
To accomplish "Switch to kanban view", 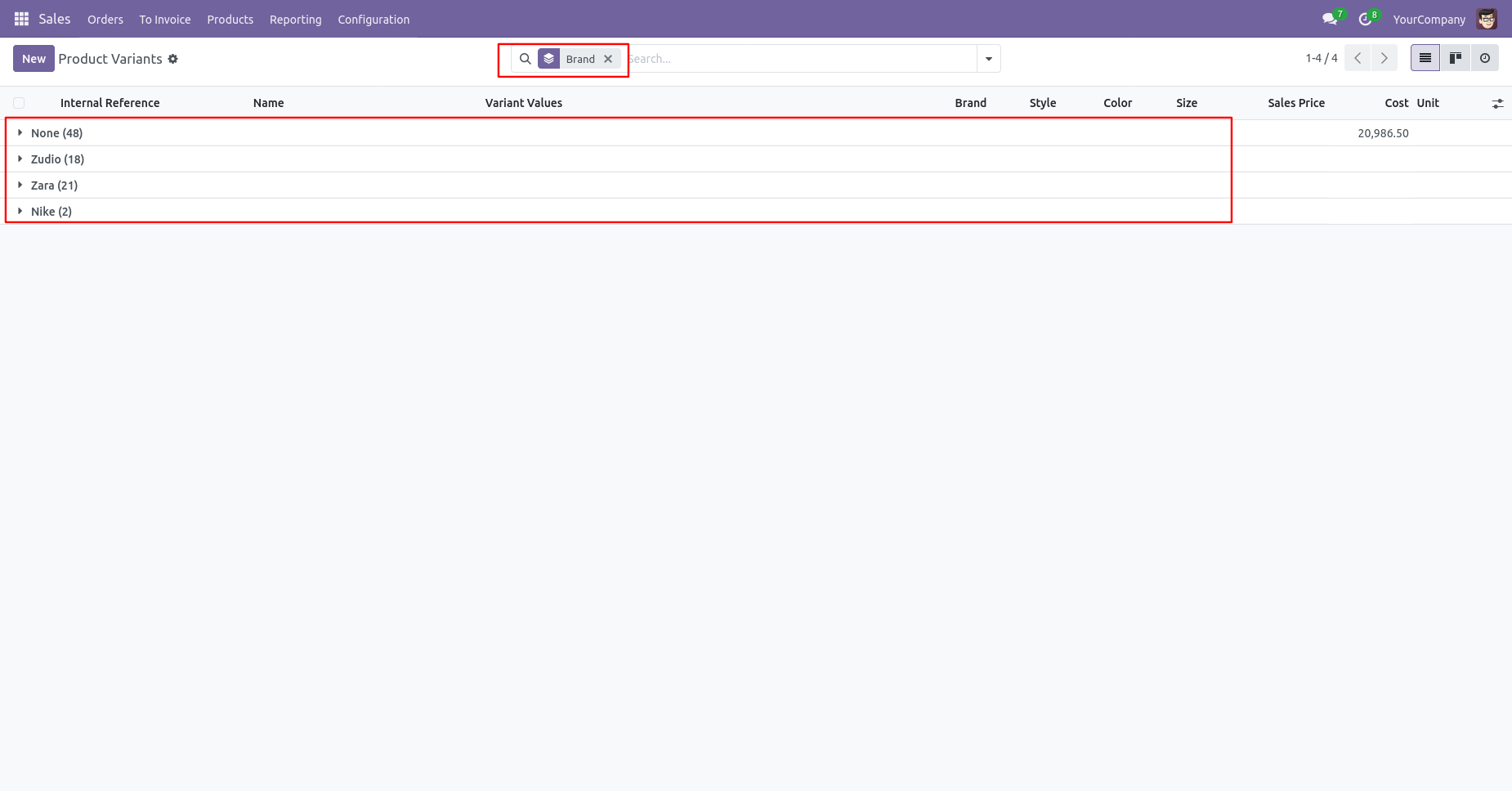I will coord(1456,58).
